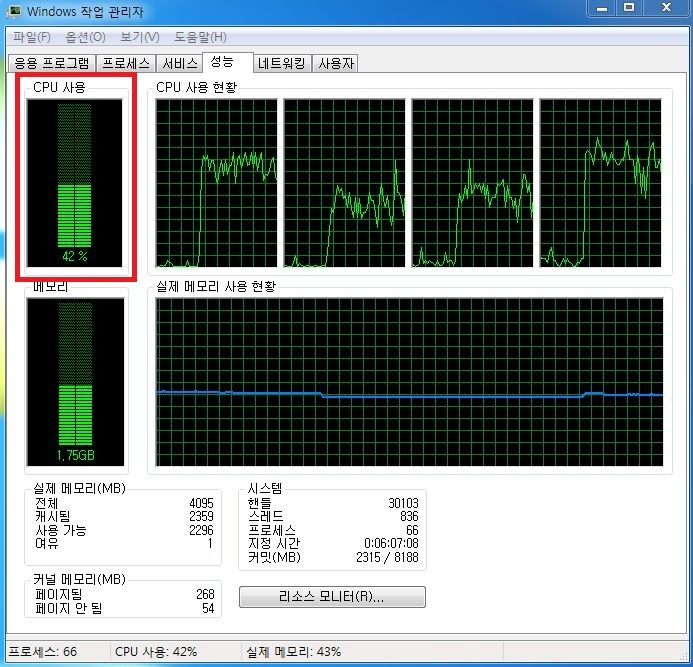Click the 스레드 value 836

click(409, 516)
